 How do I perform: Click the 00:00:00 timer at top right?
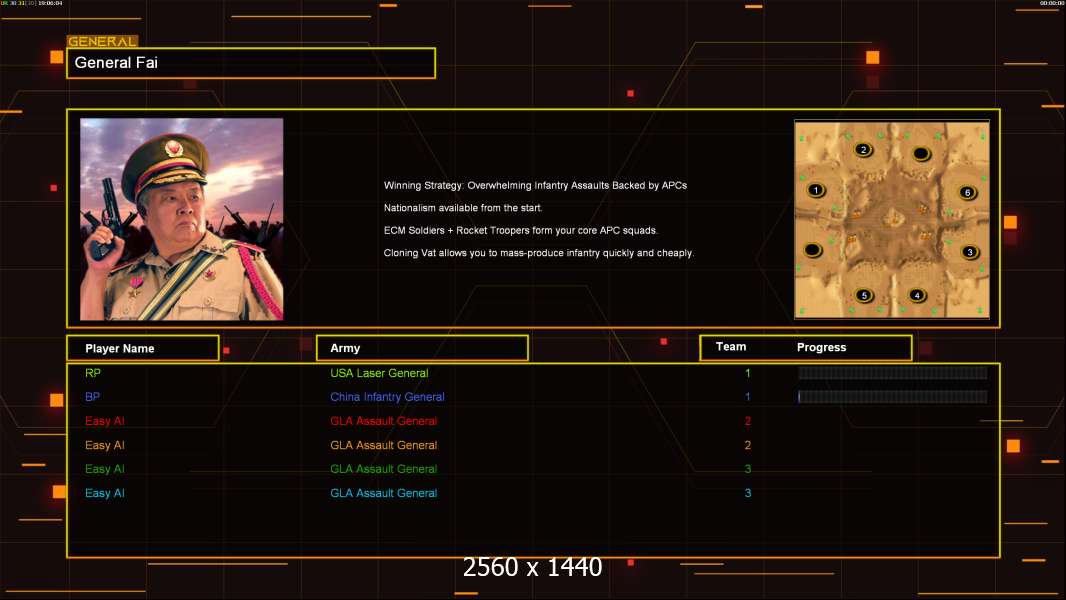1051,3
